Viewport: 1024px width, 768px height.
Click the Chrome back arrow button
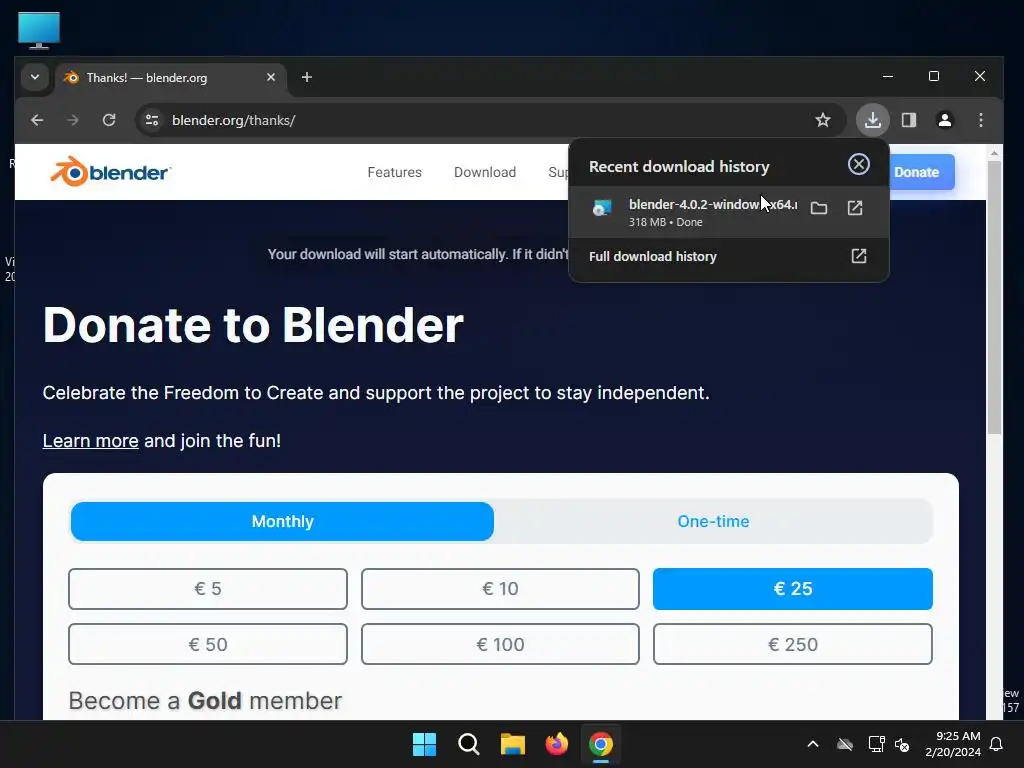pyautogui.click(x=37, y=120)
